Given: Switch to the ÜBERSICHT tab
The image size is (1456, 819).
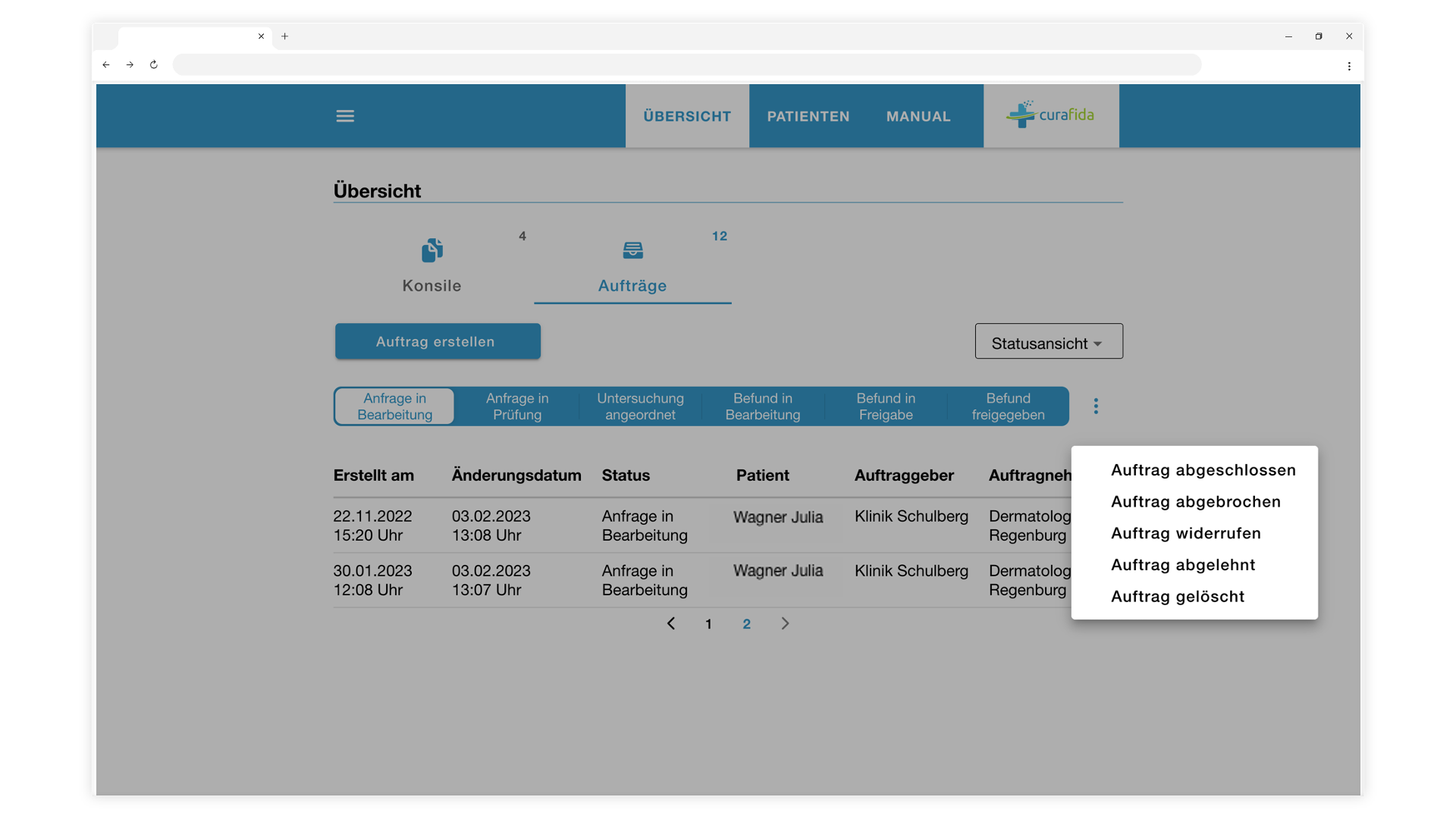Looking at the screenshot, I should coord(687,116).
